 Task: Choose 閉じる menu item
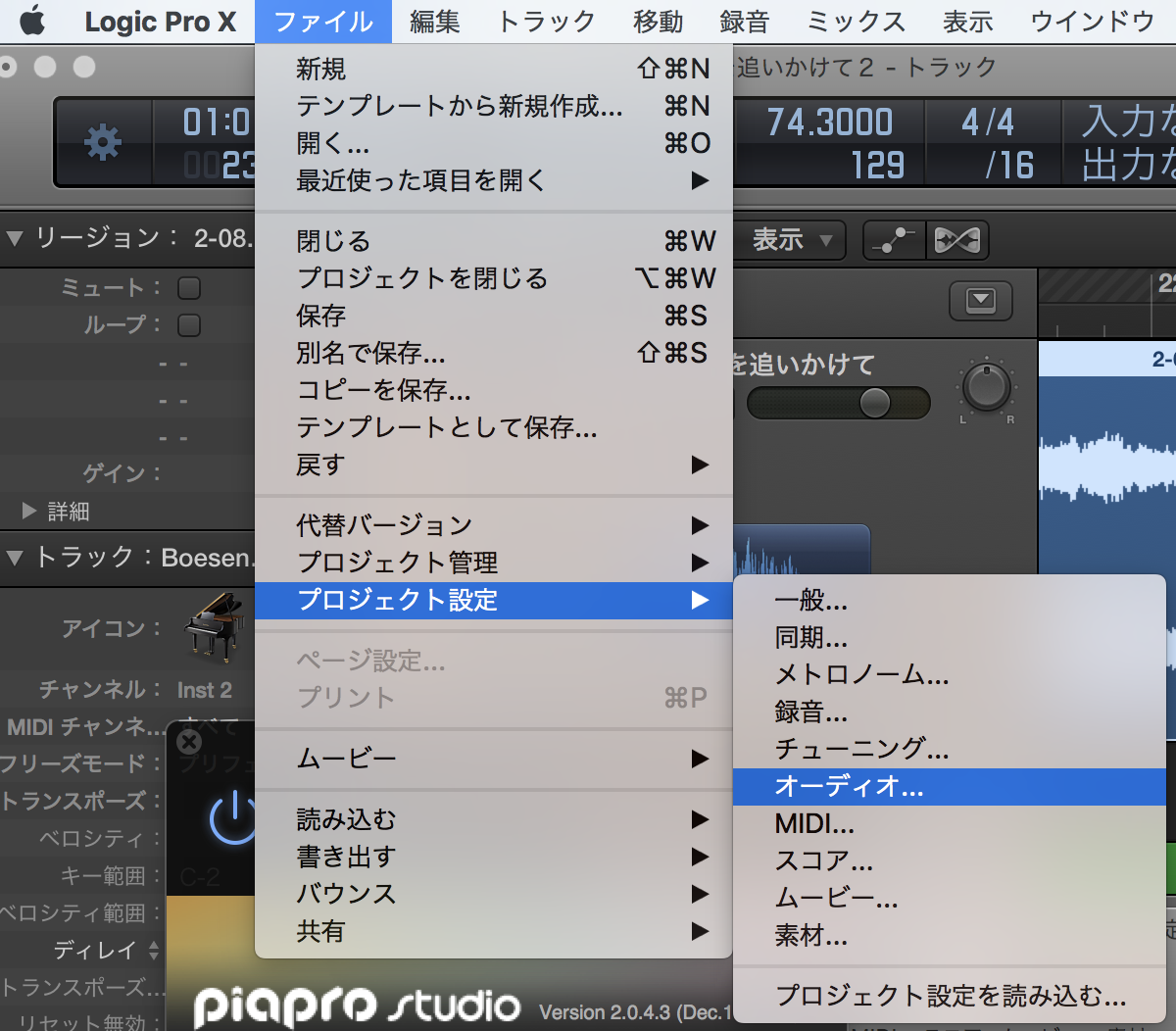click(494, 241)
